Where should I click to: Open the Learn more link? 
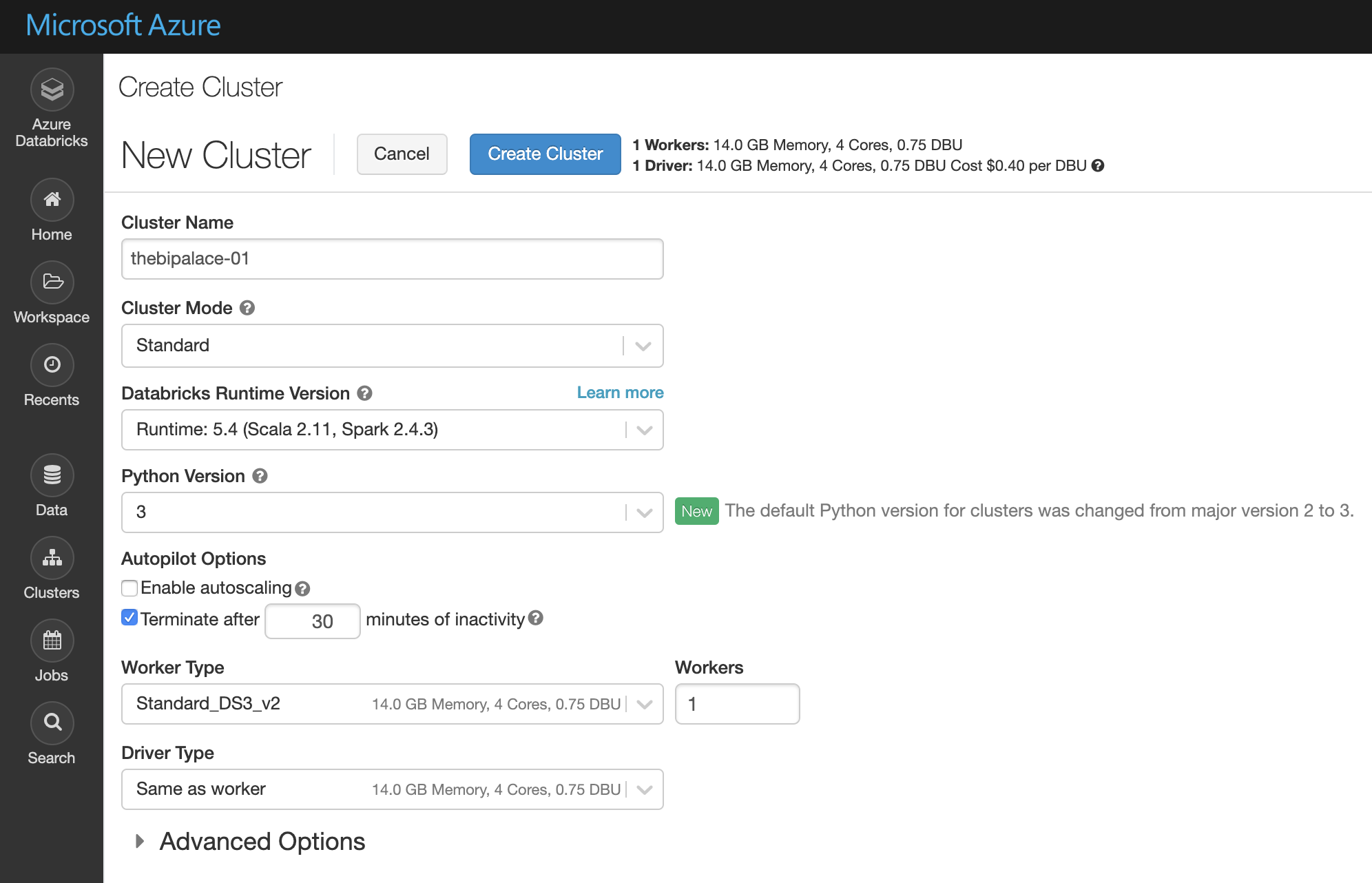click(620, 393)
